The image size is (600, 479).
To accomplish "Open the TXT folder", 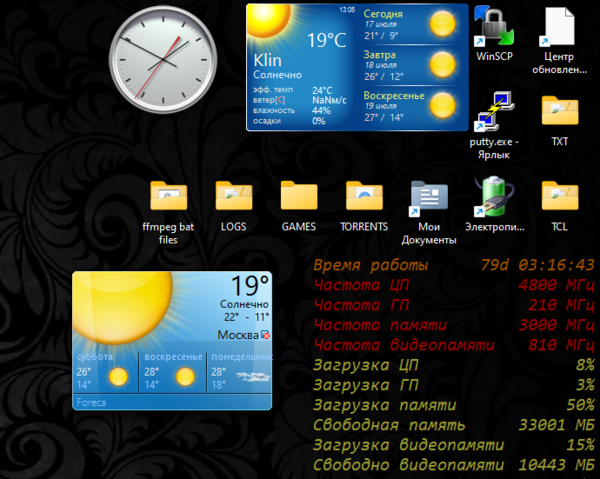I will [559, 121].
